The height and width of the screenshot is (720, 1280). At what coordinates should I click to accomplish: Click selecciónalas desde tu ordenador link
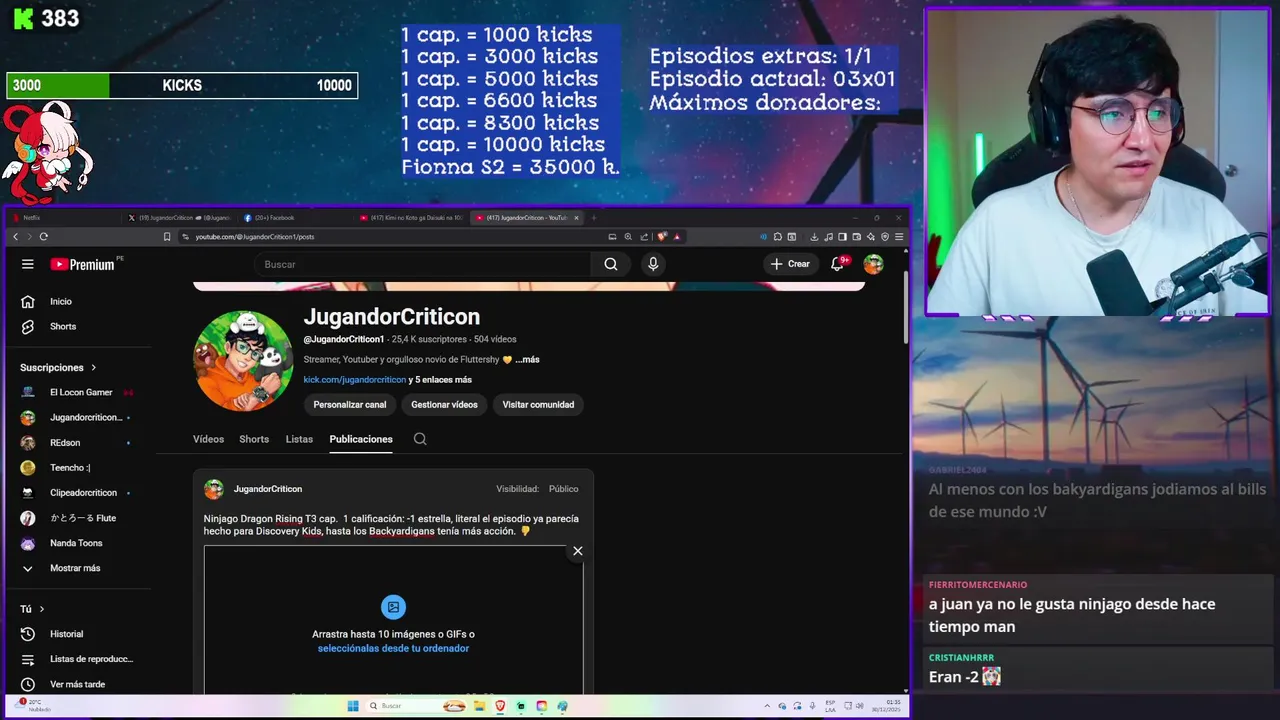tap(393, 648)
